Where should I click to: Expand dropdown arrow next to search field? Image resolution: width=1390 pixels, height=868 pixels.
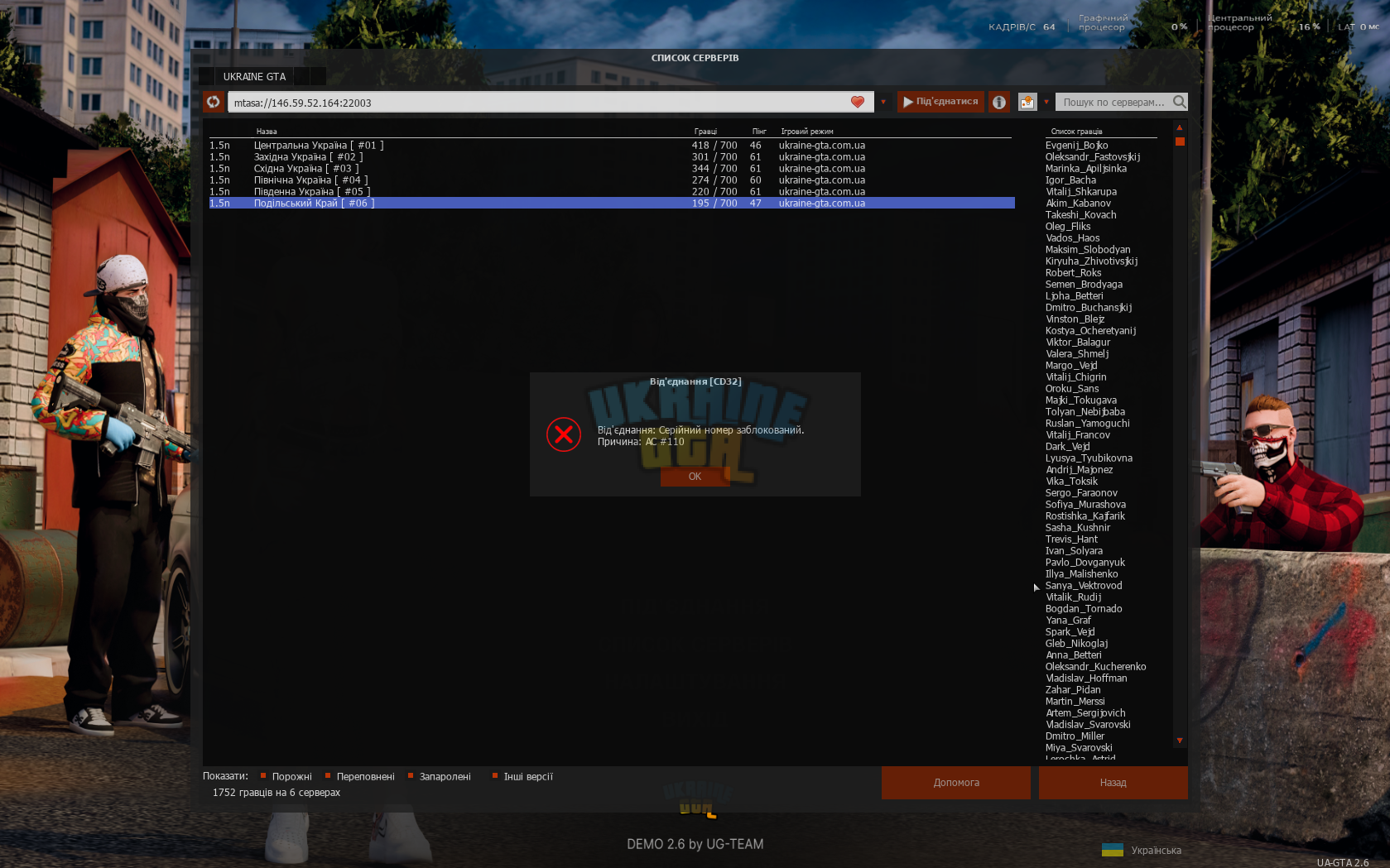[x=1046, y=103]
